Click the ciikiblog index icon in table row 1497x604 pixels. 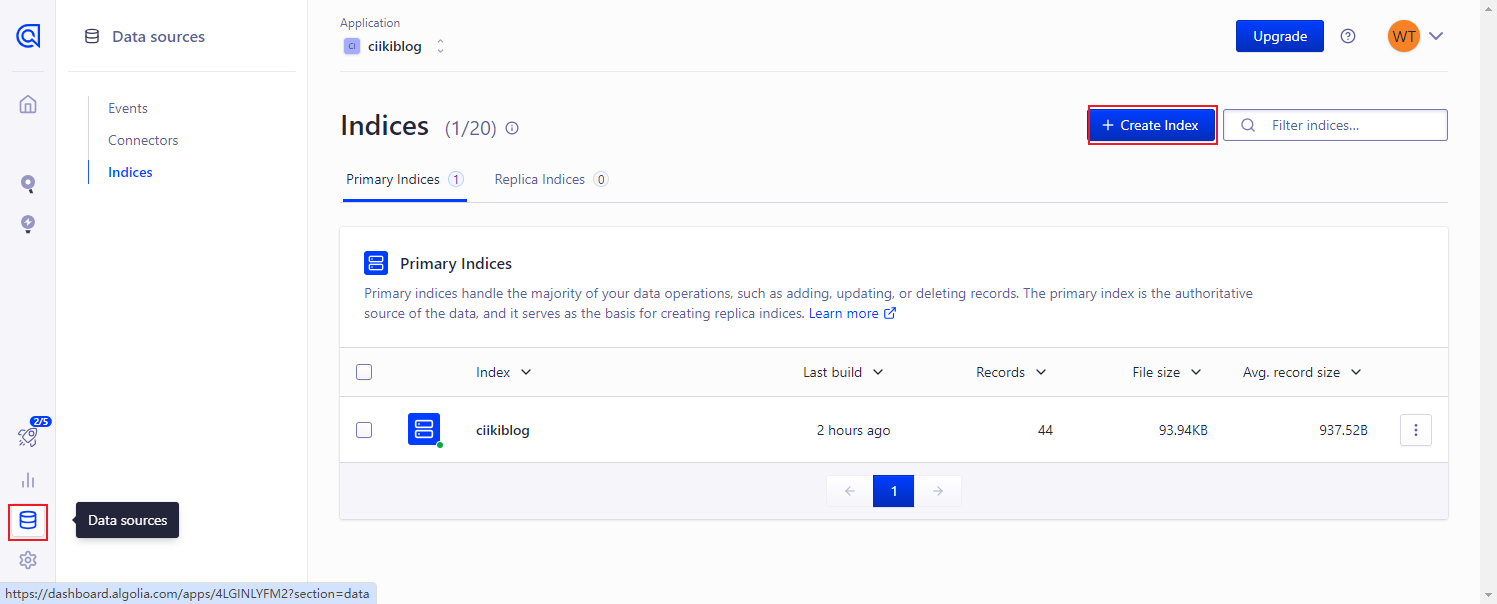424,430
